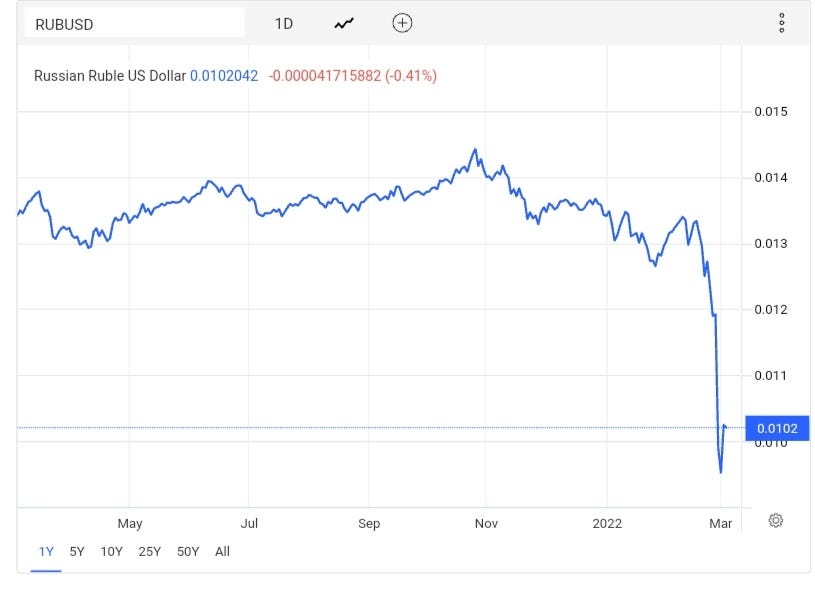Switch to the 10Y time range
The width and height of the screenshot is (815, 591).
[x=111, y=551]
